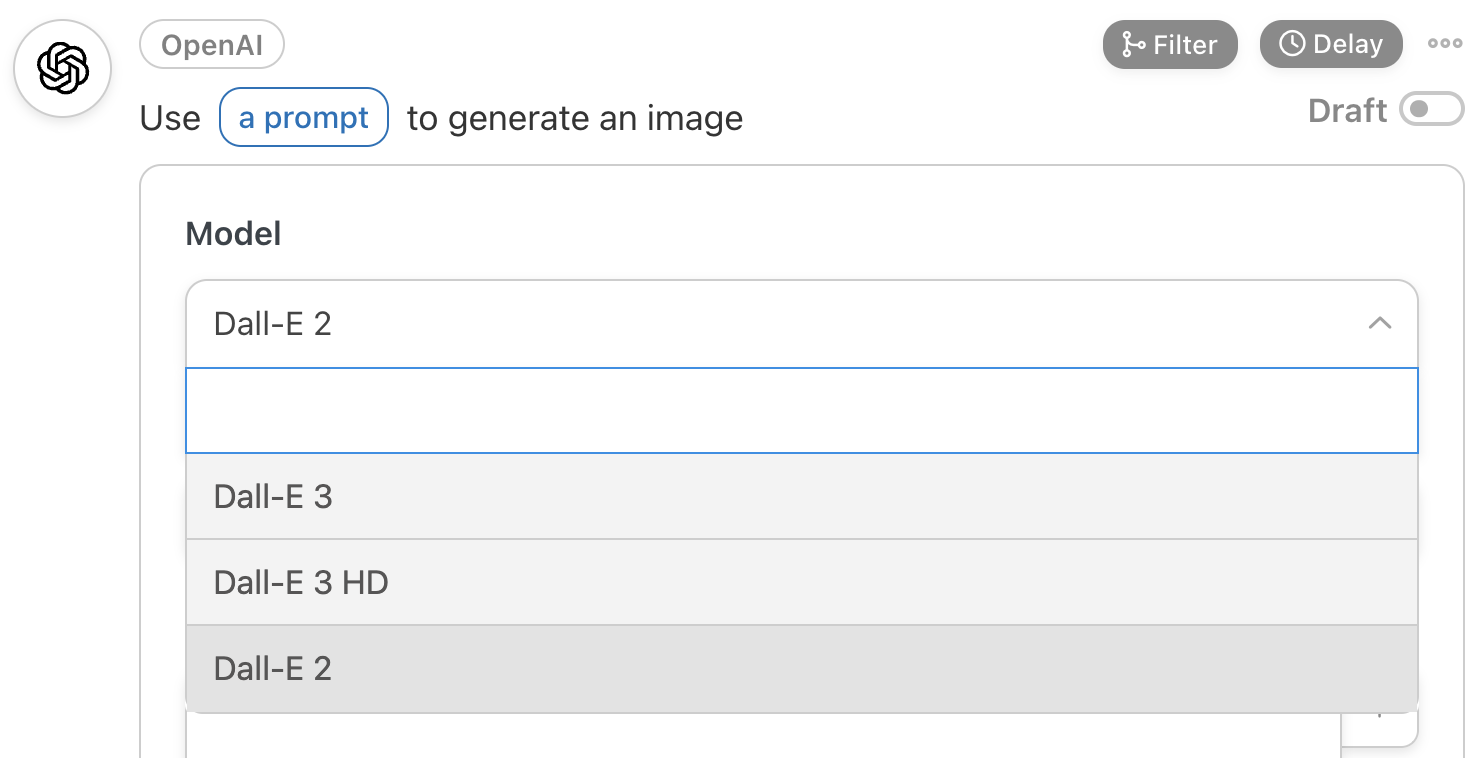The image size is (1484, 758).
Task: Add a Delay to this step
Action: (1331, 45)
